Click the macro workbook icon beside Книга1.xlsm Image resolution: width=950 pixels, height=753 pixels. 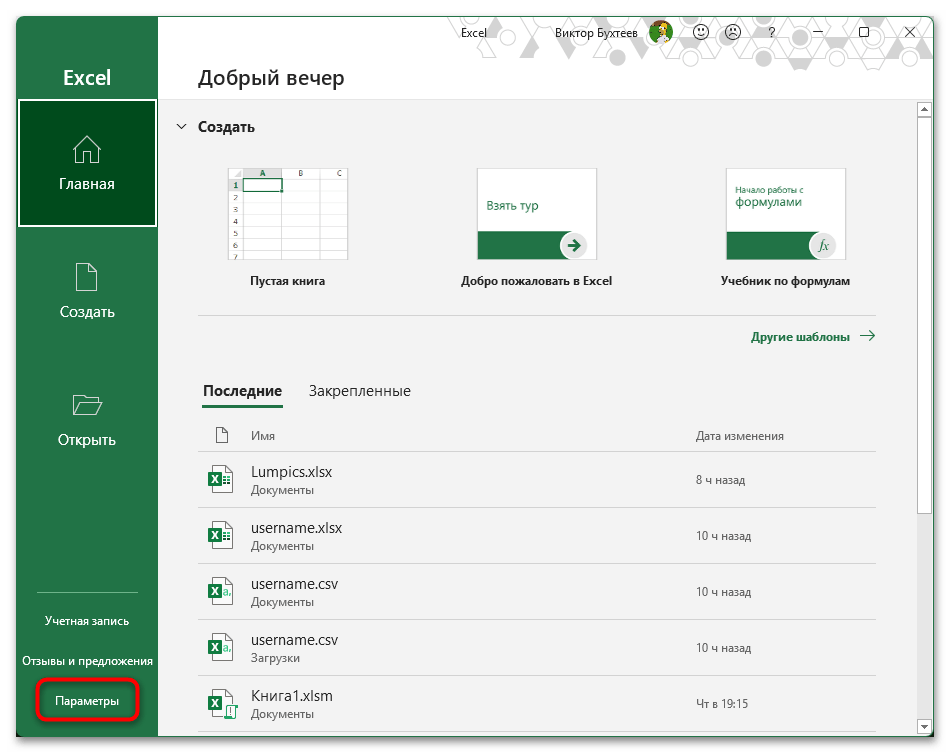tap(220, 703)
